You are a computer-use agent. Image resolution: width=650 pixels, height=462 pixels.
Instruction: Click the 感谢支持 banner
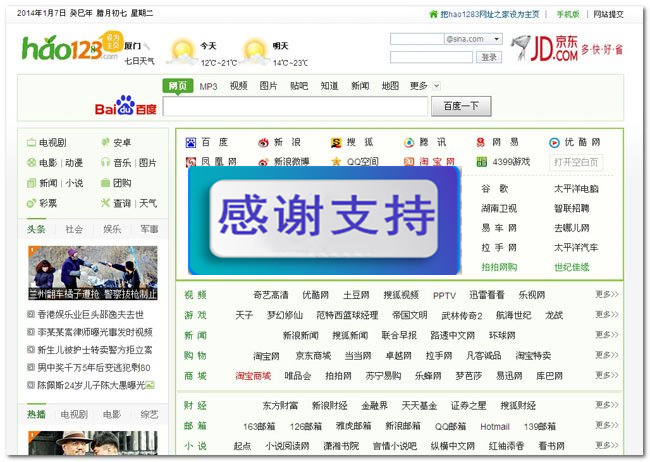pyautogui.click(x=324, y=220)
